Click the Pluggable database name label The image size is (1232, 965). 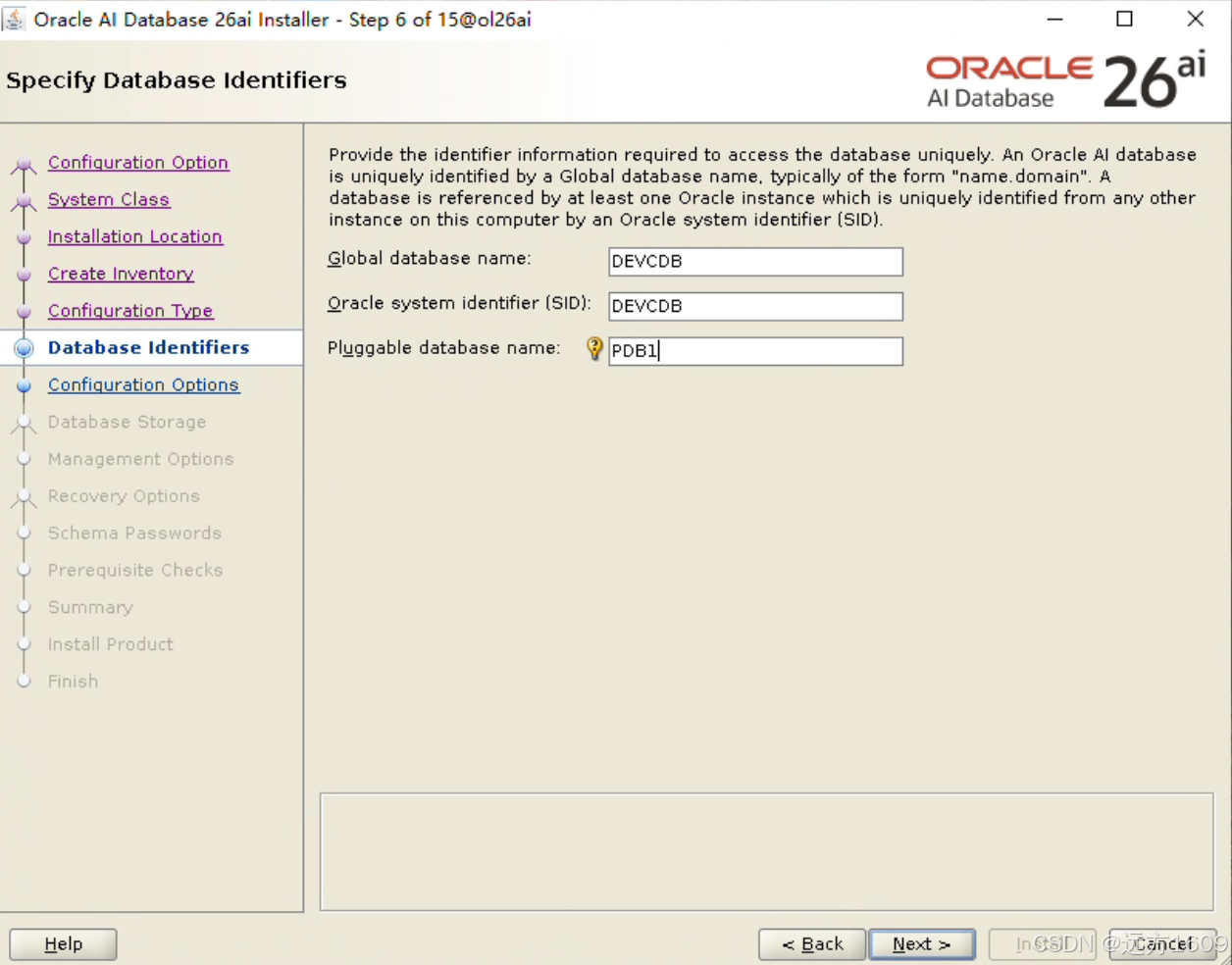(x=444, y=348)
